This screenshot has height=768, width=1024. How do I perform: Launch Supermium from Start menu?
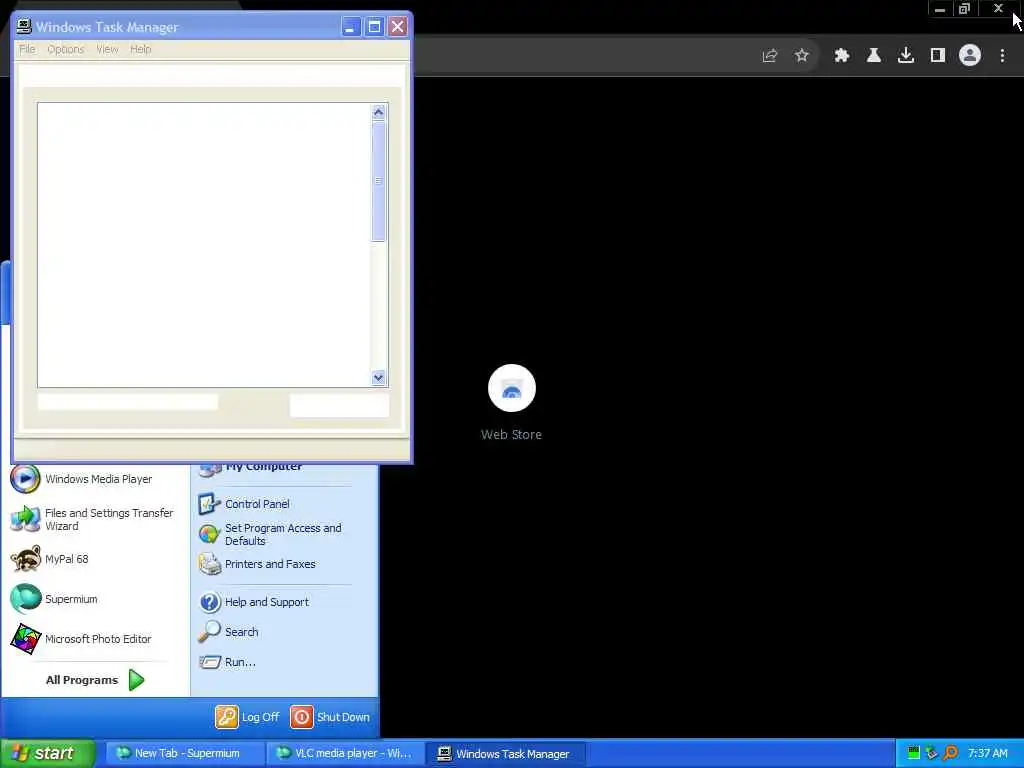click(x=54, y=600)
